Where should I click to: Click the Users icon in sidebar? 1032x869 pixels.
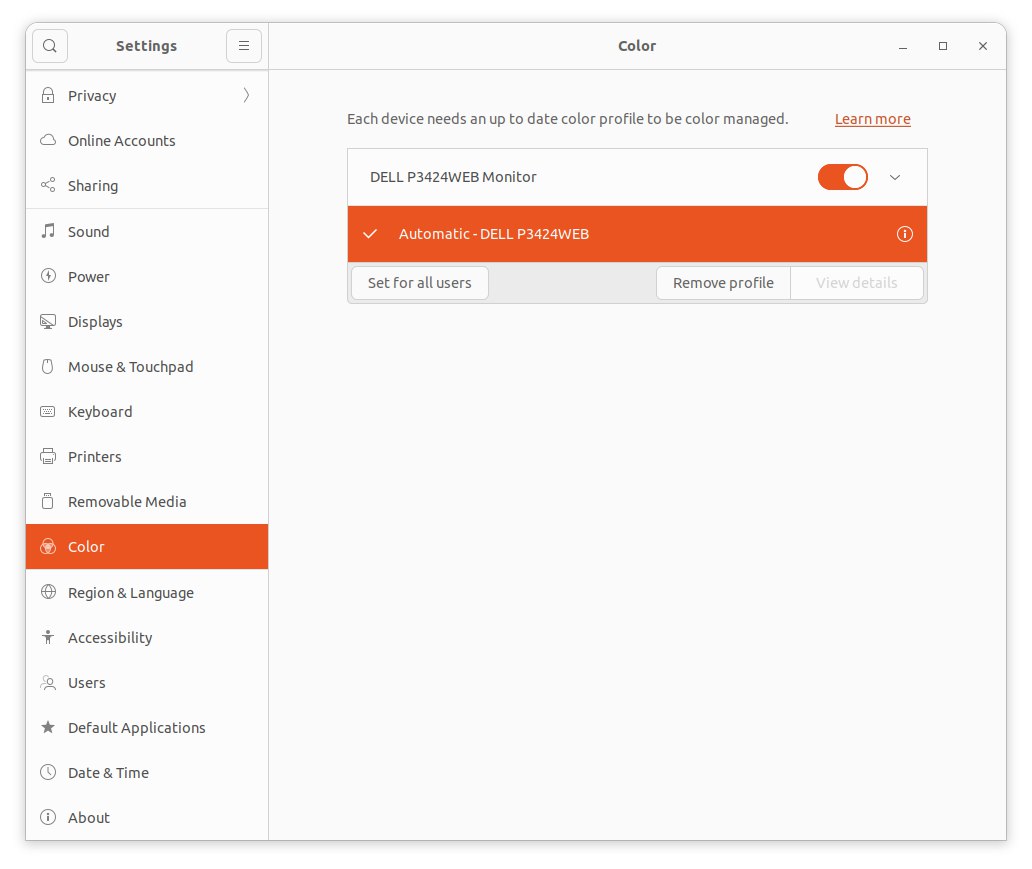point(48,682)
